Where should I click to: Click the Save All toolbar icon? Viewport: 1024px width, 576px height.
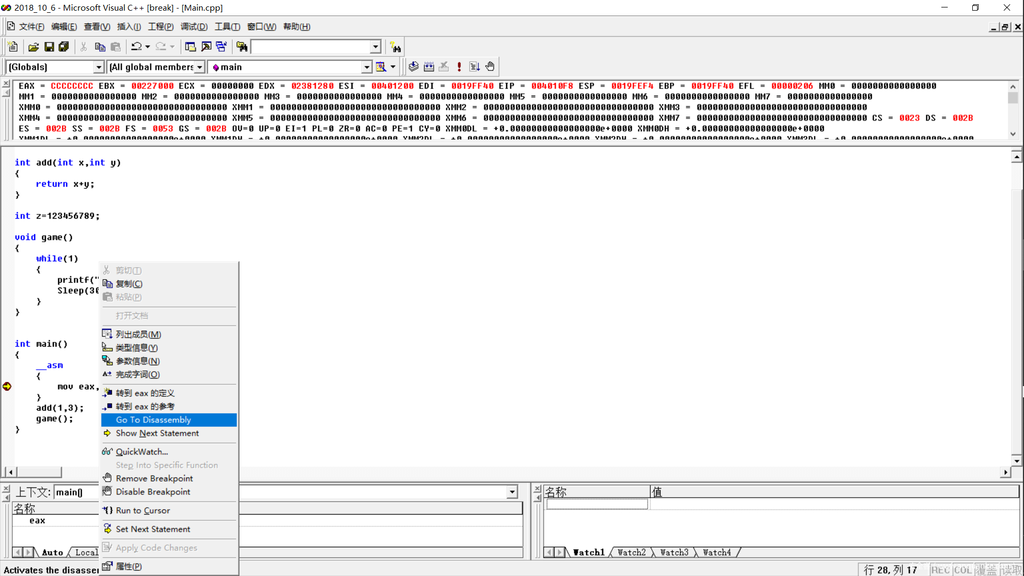64,47
